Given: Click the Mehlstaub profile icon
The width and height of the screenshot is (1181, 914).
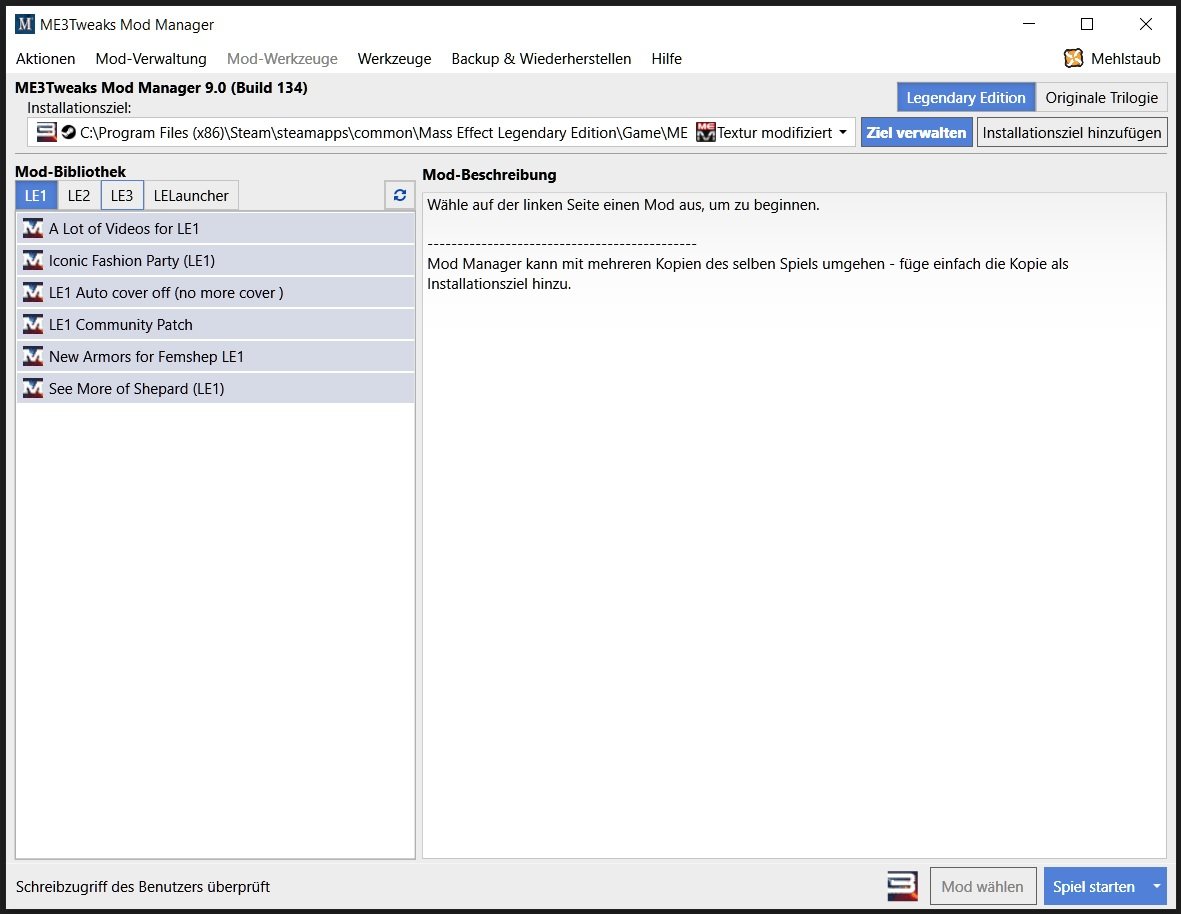Looking at the screenshot, I should (1073, 58).
